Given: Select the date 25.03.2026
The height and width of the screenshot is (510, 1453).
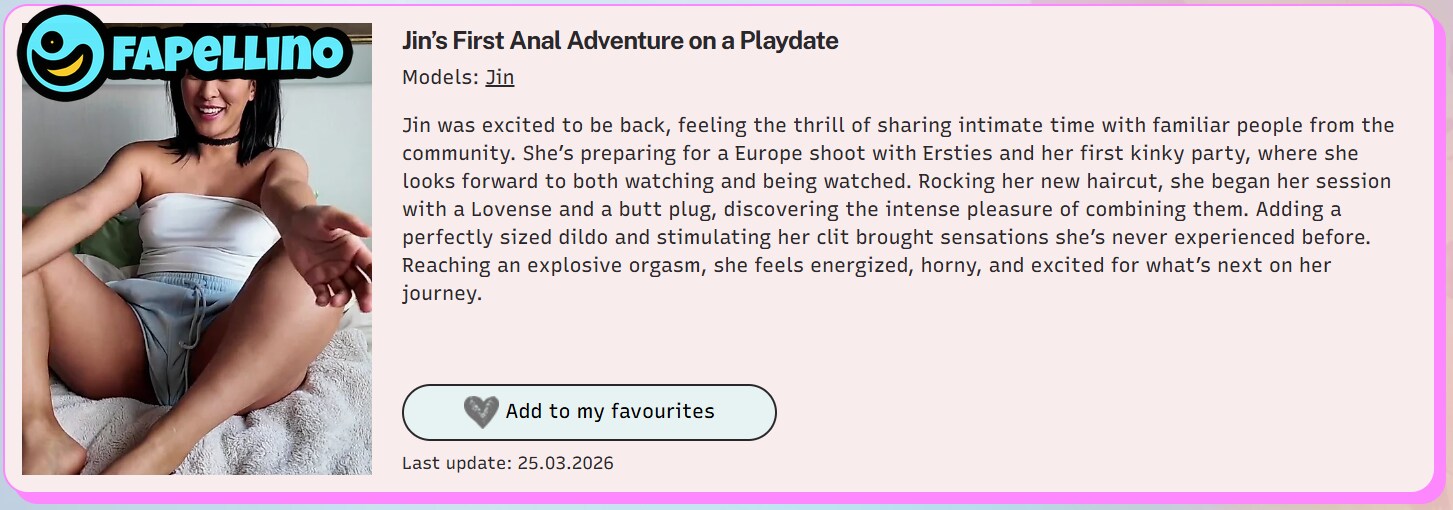Looking at the screenshot, I should (x=566, y=463).
